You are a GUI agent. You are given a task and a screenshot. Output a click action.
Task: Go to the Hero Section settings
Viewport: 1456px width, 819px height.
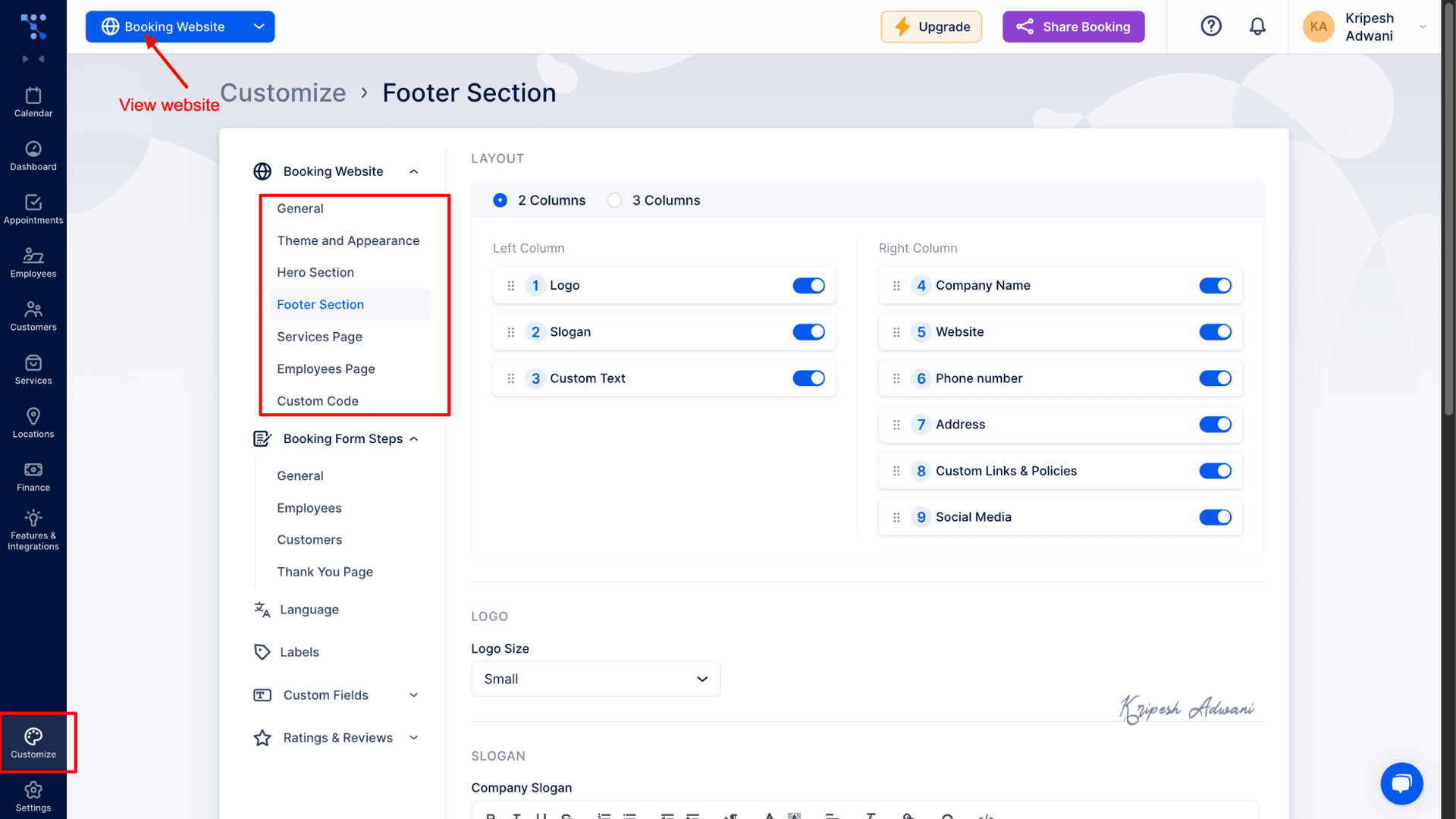[315, 272]
